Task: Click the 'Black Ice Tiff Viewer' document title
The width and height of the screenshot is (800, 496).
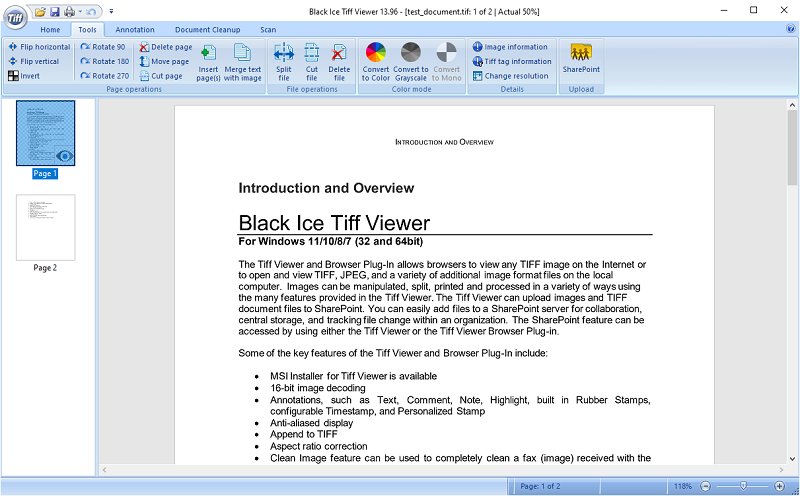Action: [334, 223]
